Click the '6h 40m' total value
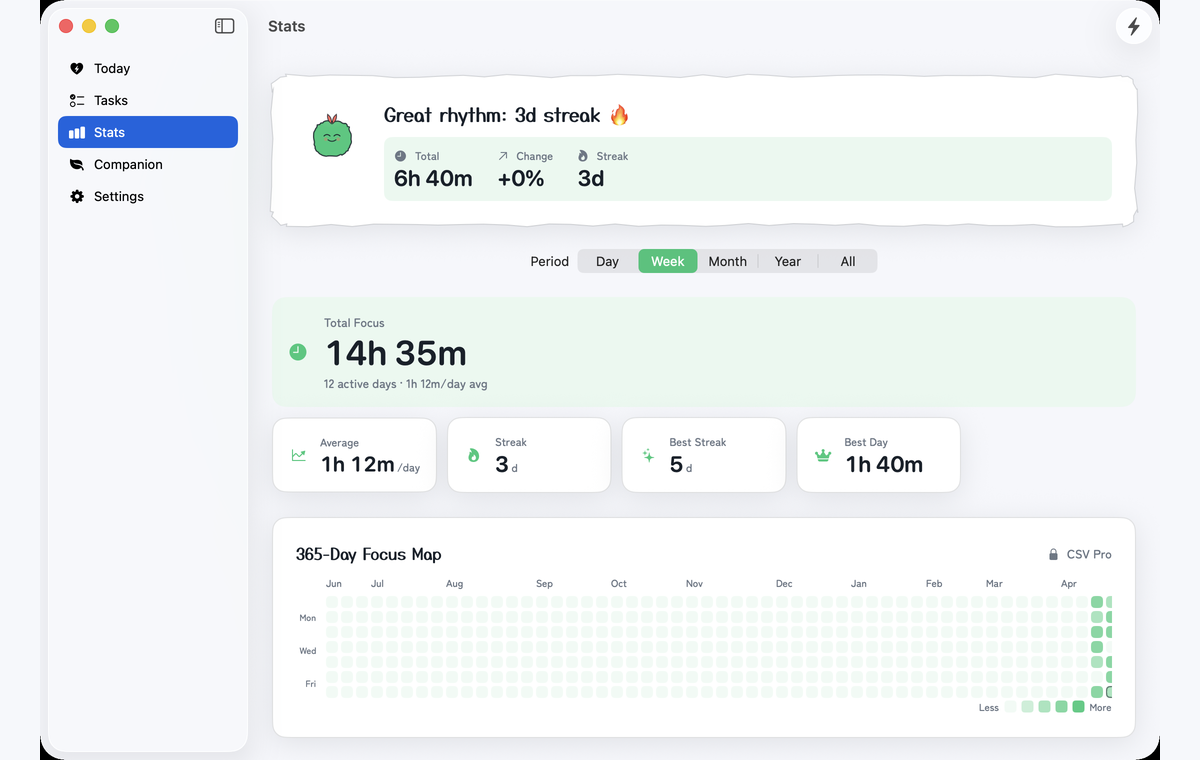 pos(433,179)
